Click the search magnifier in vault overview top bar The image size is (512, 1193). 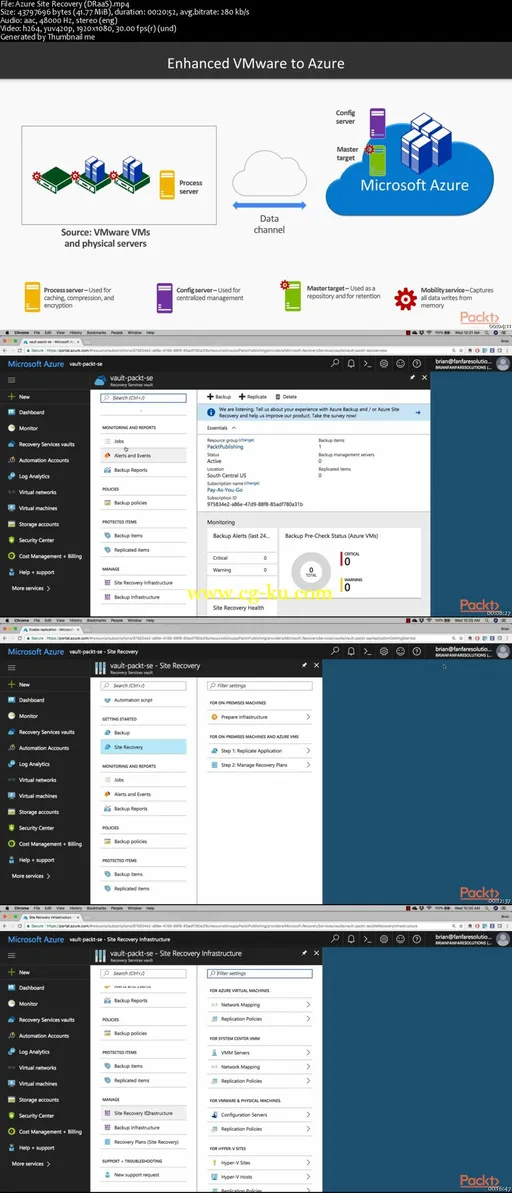point(336,364)
